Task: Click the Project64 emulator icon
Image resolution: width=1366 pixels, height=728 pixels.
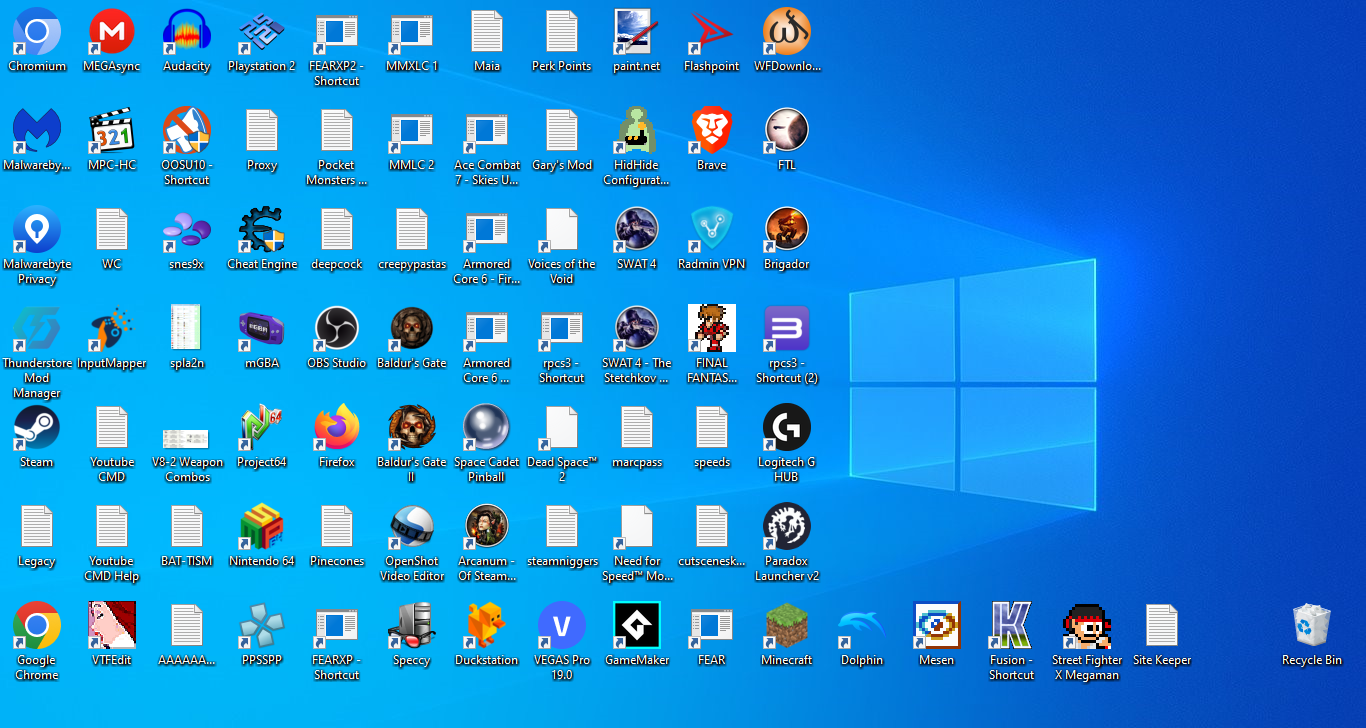Action: 262,428
